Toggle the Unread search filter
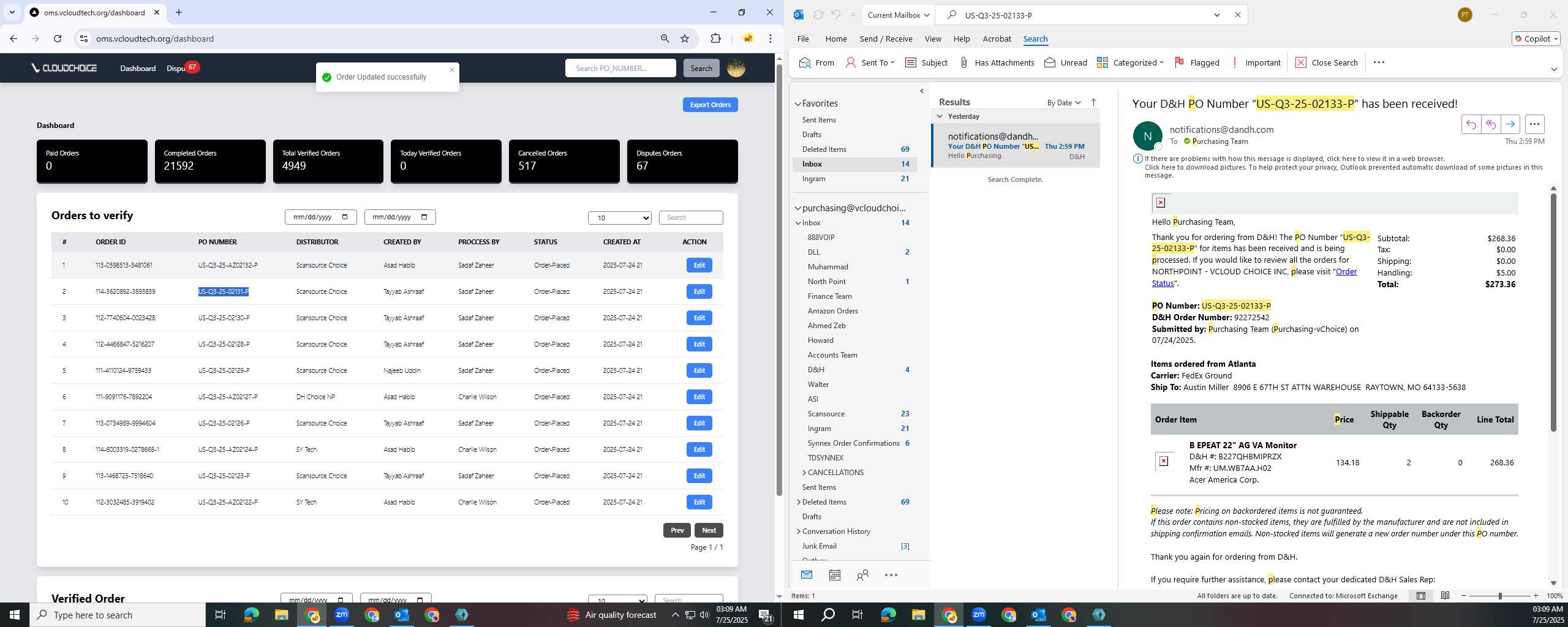The image size is (1568, 627). (x=1066, y=62)
